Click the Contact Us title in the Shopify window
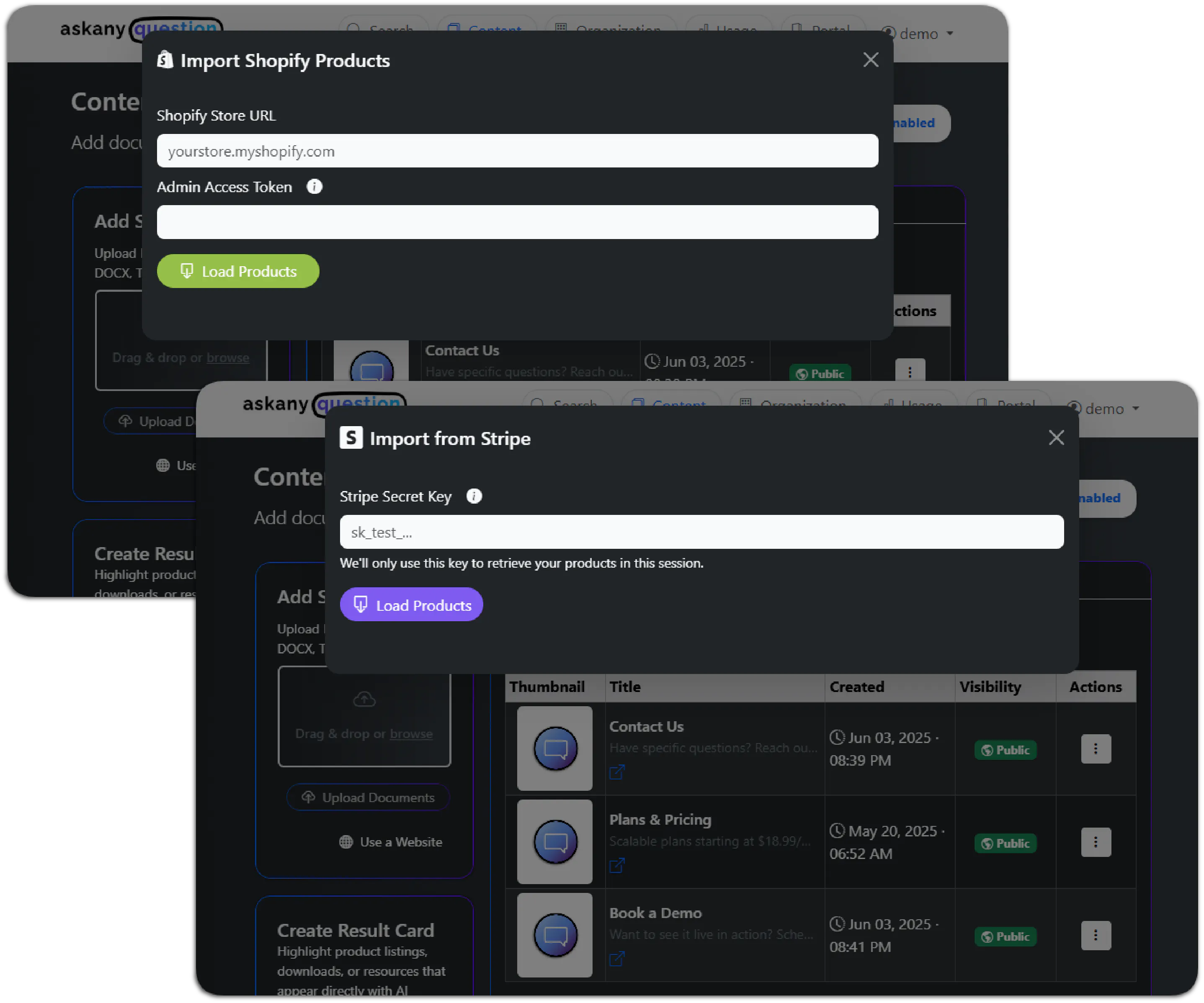This screenshot has width=1204, height=1003. (462, 350)
